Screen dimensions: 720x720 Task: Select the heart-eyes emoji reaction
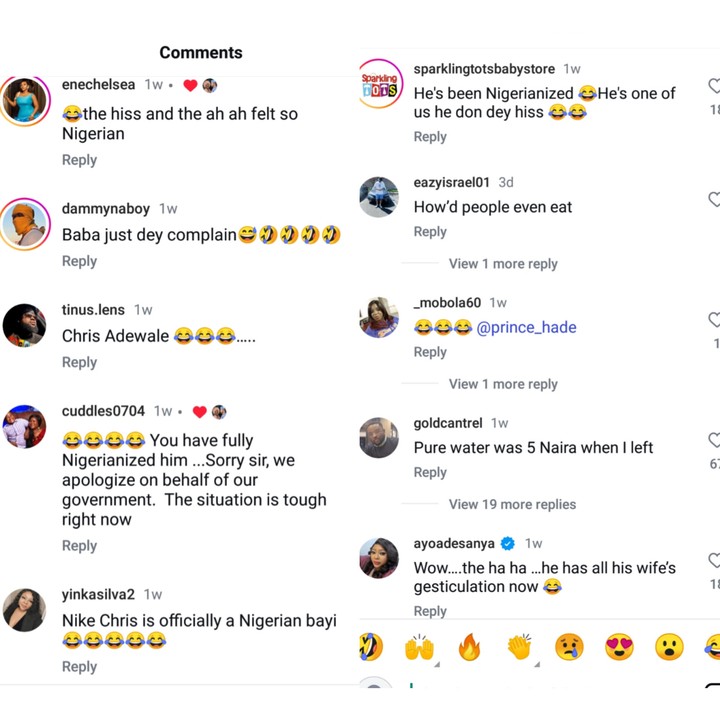click(619, 648)
